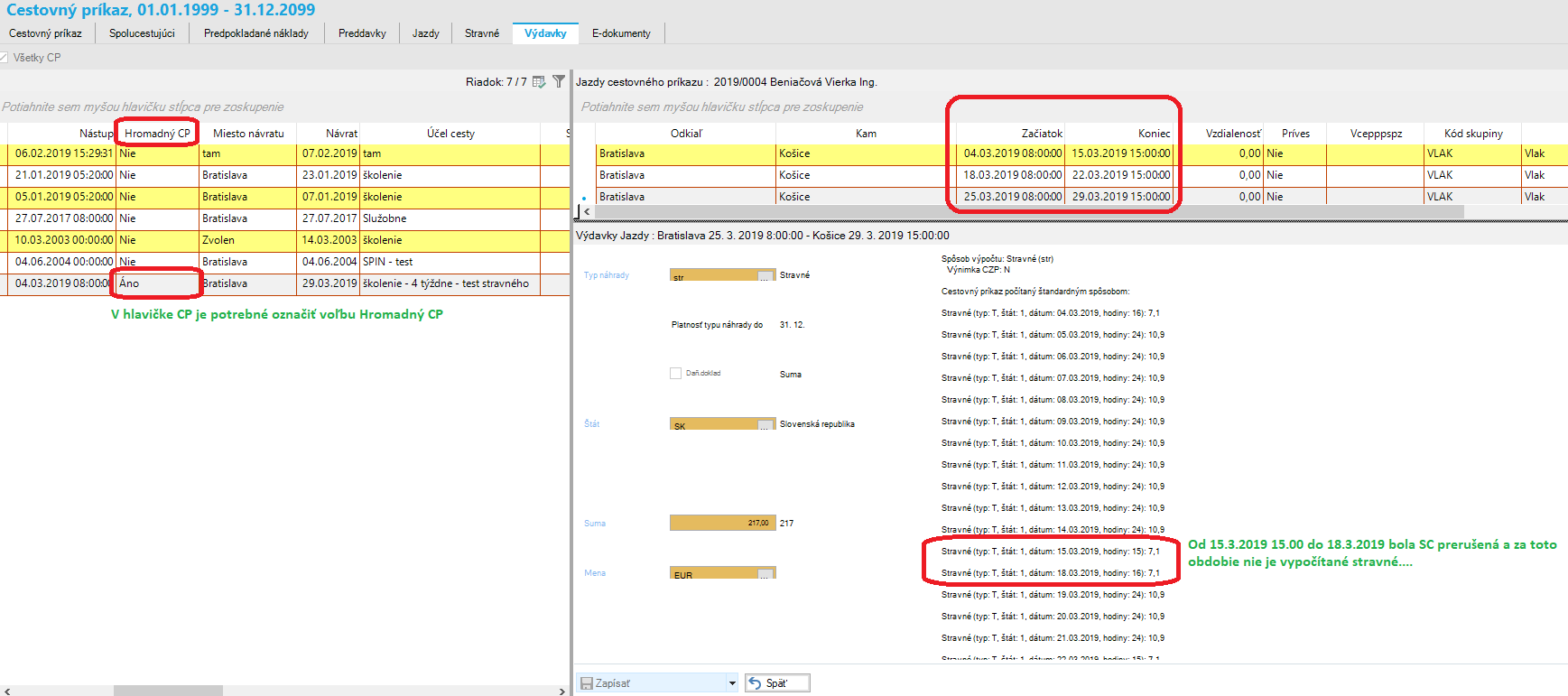The image size is (1568, 696).
Task: Sort by the Koniec column header
Action: click(x=1119, y=134)
